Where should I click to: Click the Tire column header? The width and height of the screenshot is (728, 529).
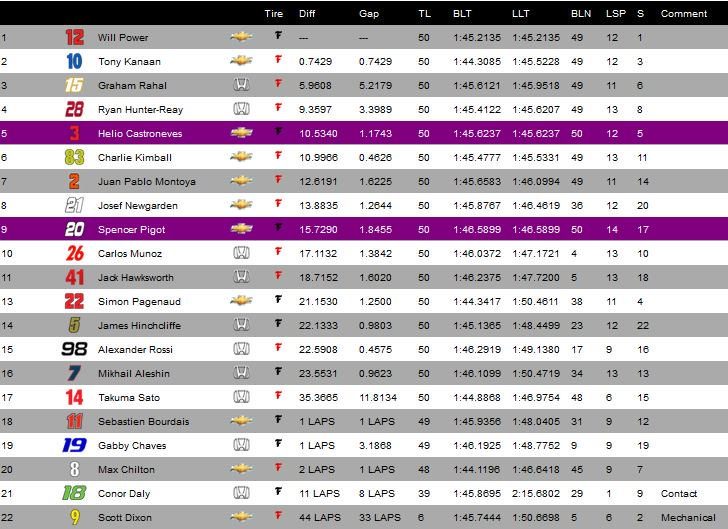pyautogui.click(x=273, y=13)
